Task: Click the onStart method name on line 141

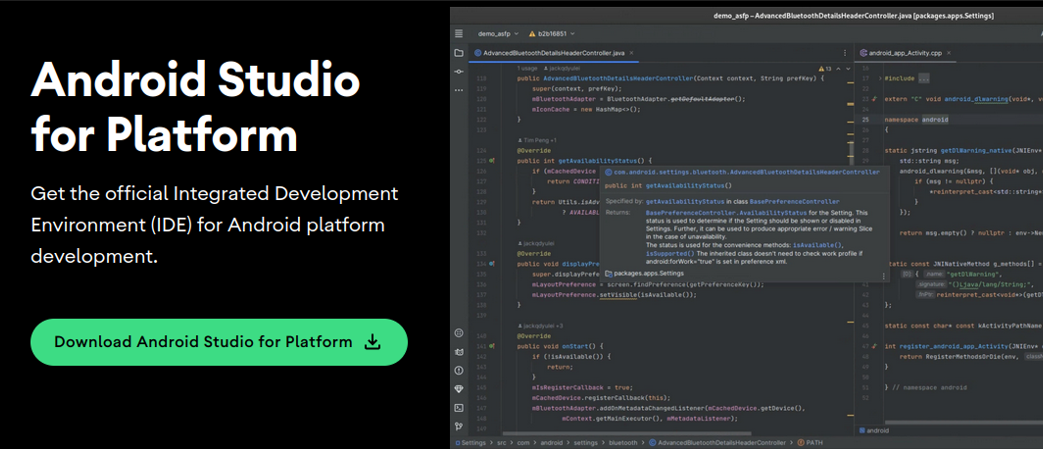Action: 573,347
